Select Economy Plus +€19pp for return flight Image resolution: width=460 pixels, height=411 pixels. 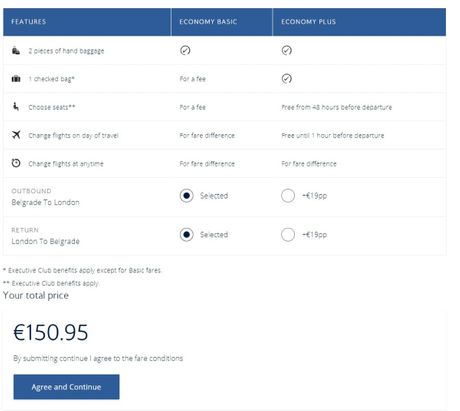(288, 235)
